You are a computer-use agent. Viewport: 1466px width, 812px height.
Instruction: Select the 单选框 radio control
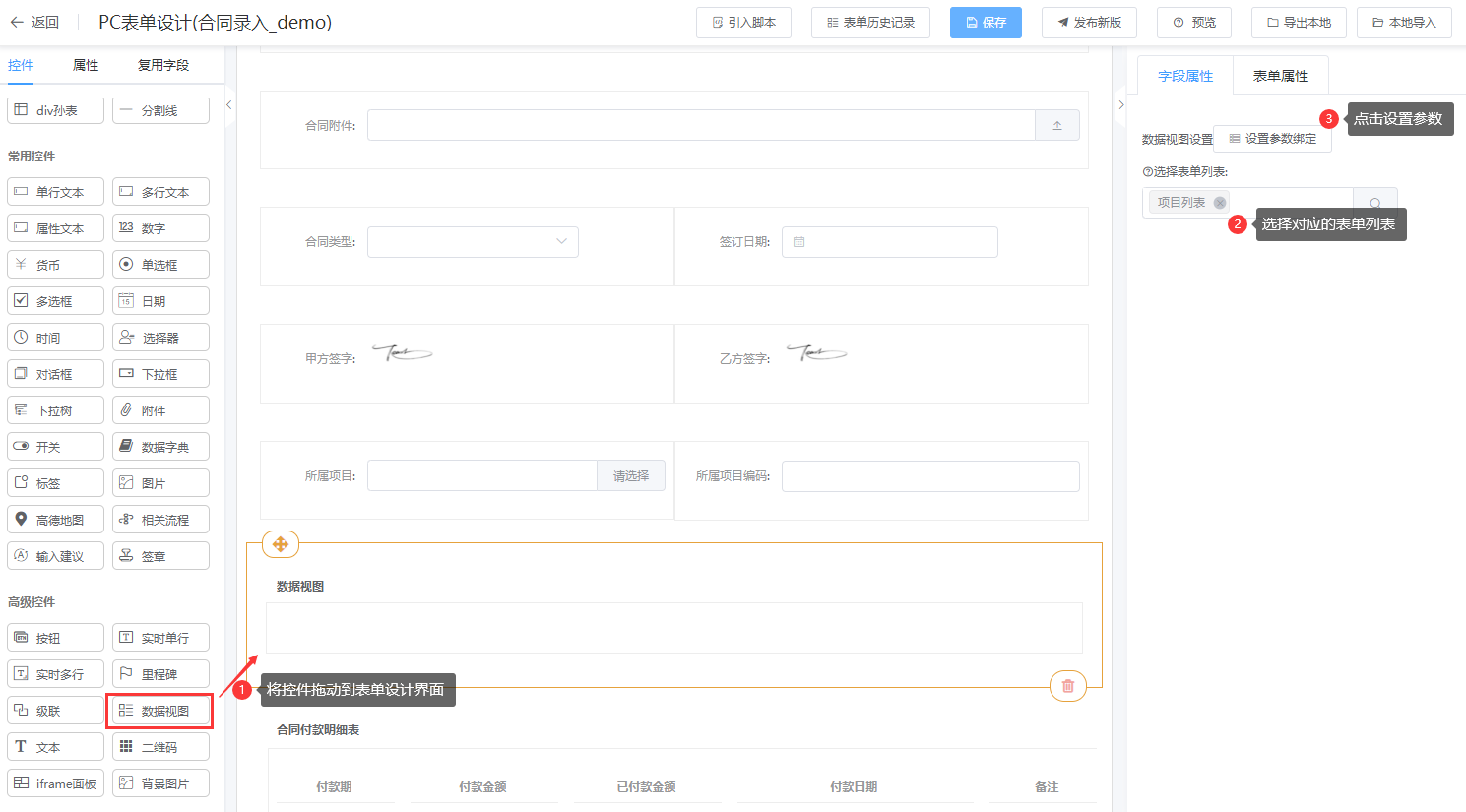pyautogui.click(x=160, y=265)
